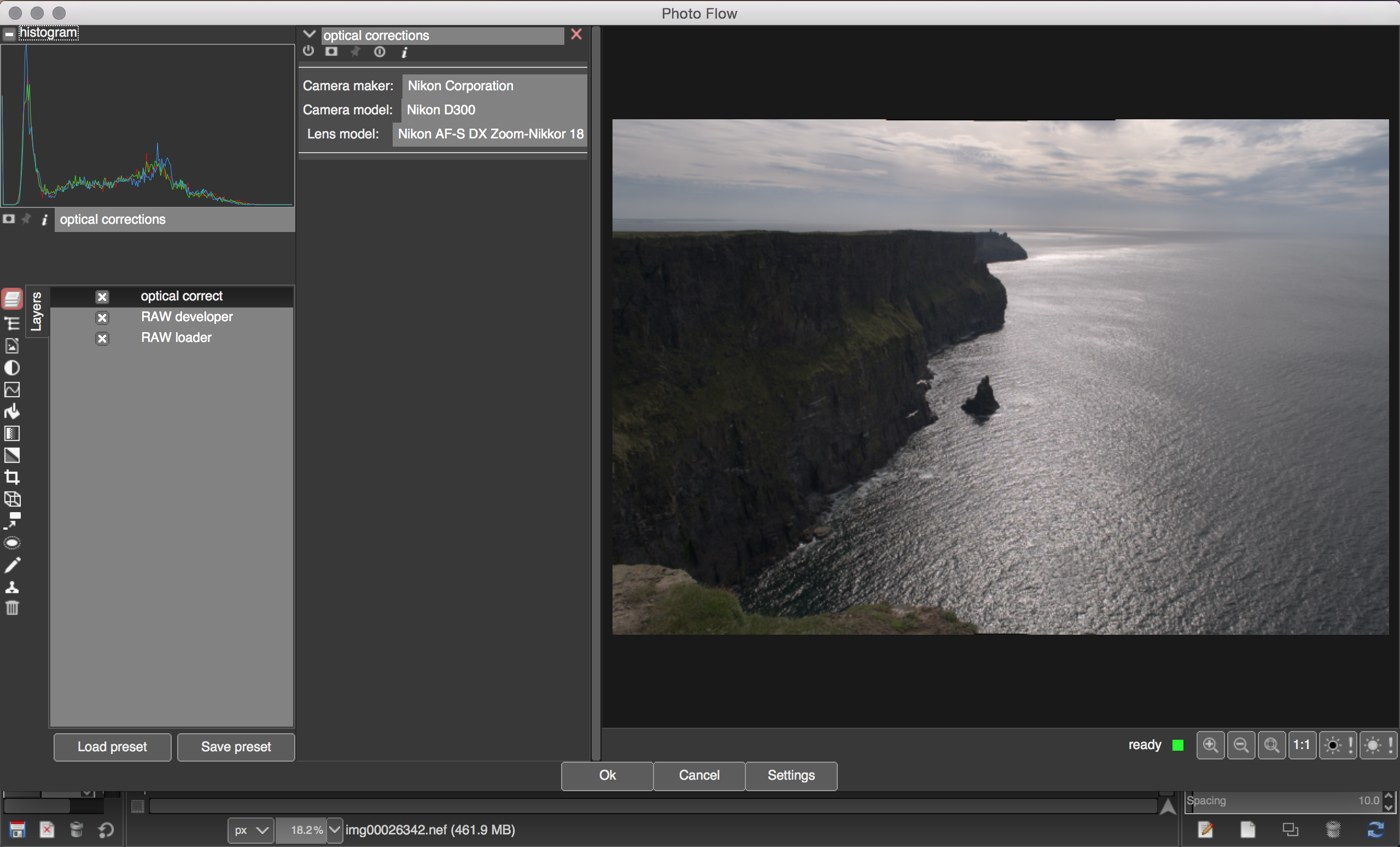Open the px units dropdown
The height and width of the screenshot is (847, 1400).
click(x=250, y=830)
